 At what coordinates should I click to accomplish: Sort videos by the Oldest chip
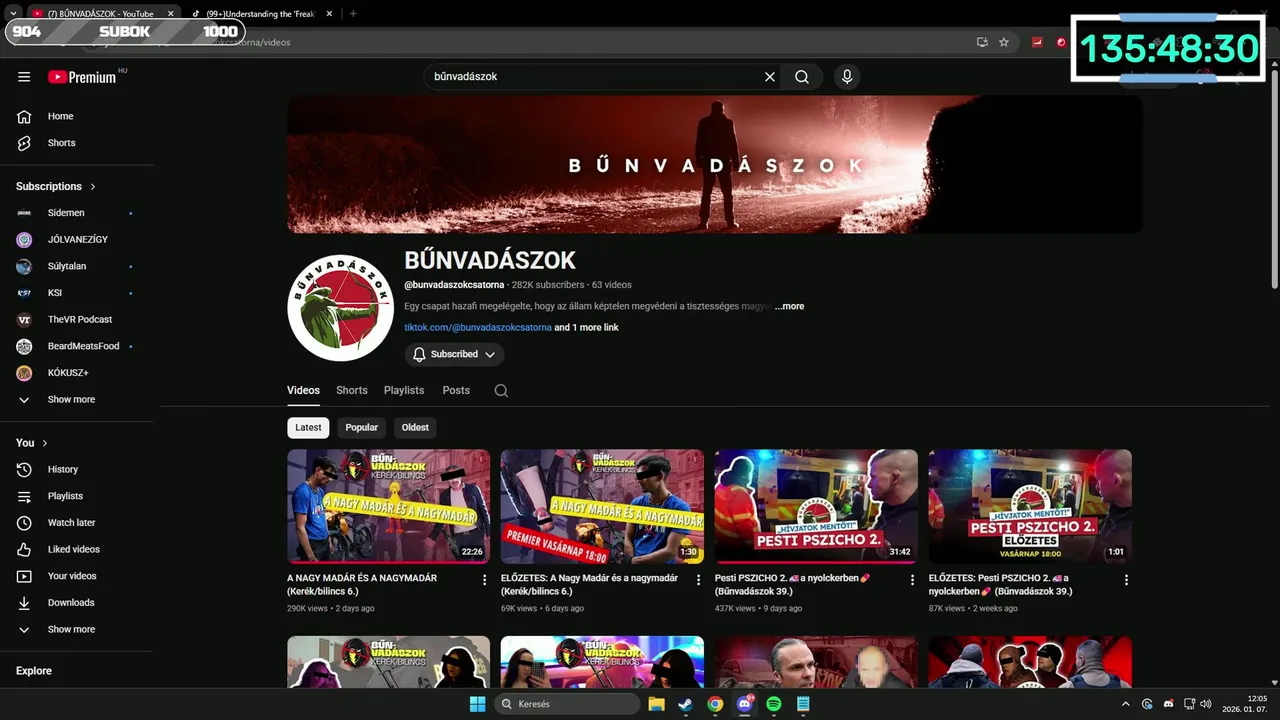[415, 427]
